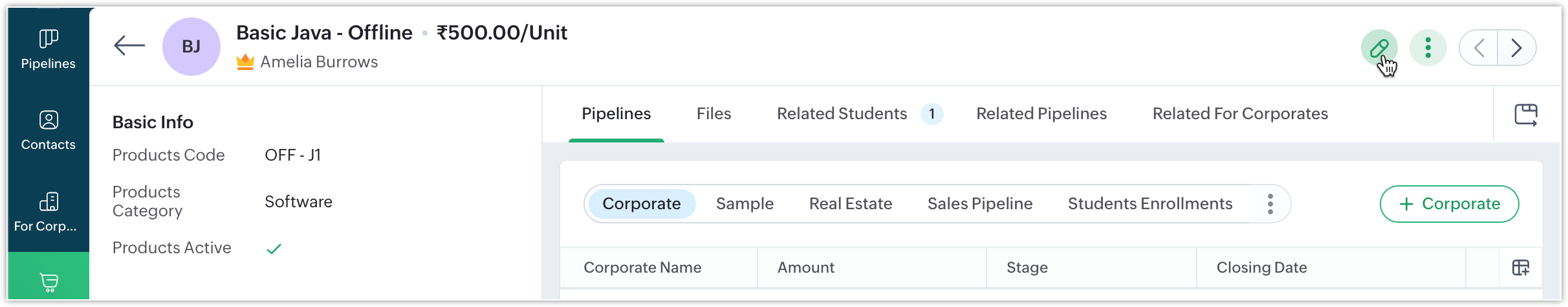The width and height of the screenshot is (1568, 307).
Task: Go to the previous record
Action: pyautogui.click(x=1479, y=48)
